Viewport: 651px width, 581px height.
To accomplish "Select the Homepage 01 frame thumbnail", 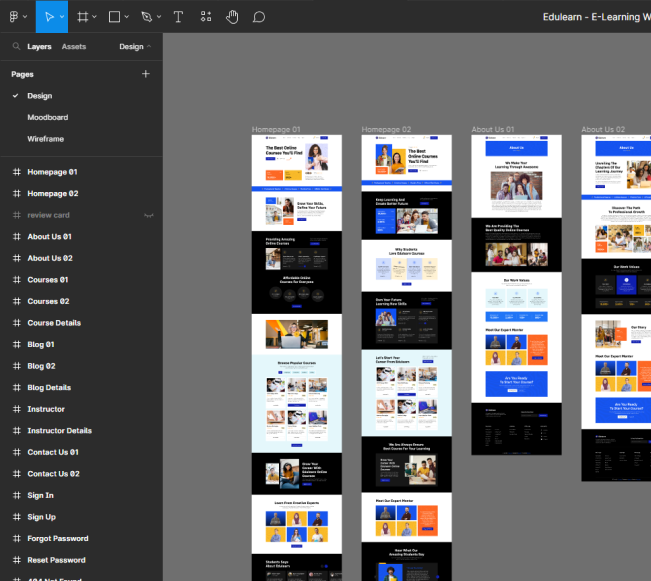I will (x=297, y=358).
